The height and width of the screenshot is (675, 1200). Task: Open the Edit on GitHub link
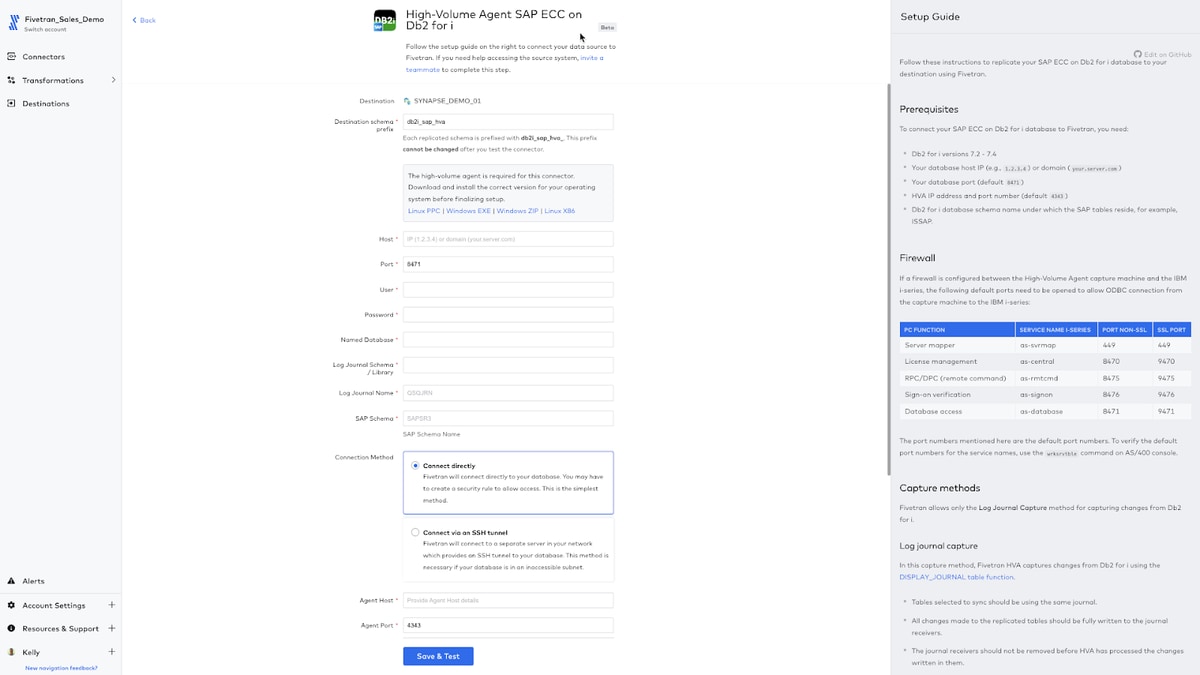point(1163,54)
